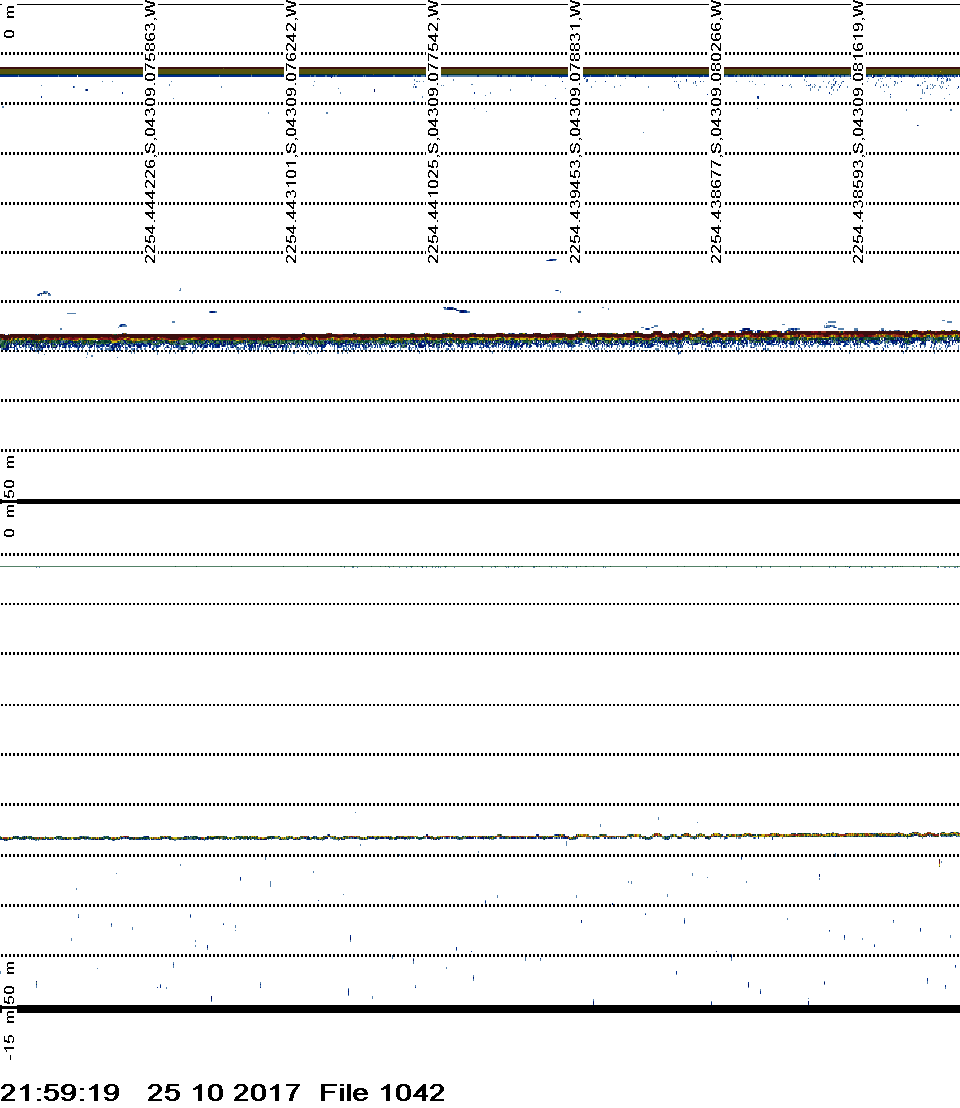Viewport: 960px width, 1108px height.
Task: Click the thick black bar under lower echogram
Action: click(480, 1009)
